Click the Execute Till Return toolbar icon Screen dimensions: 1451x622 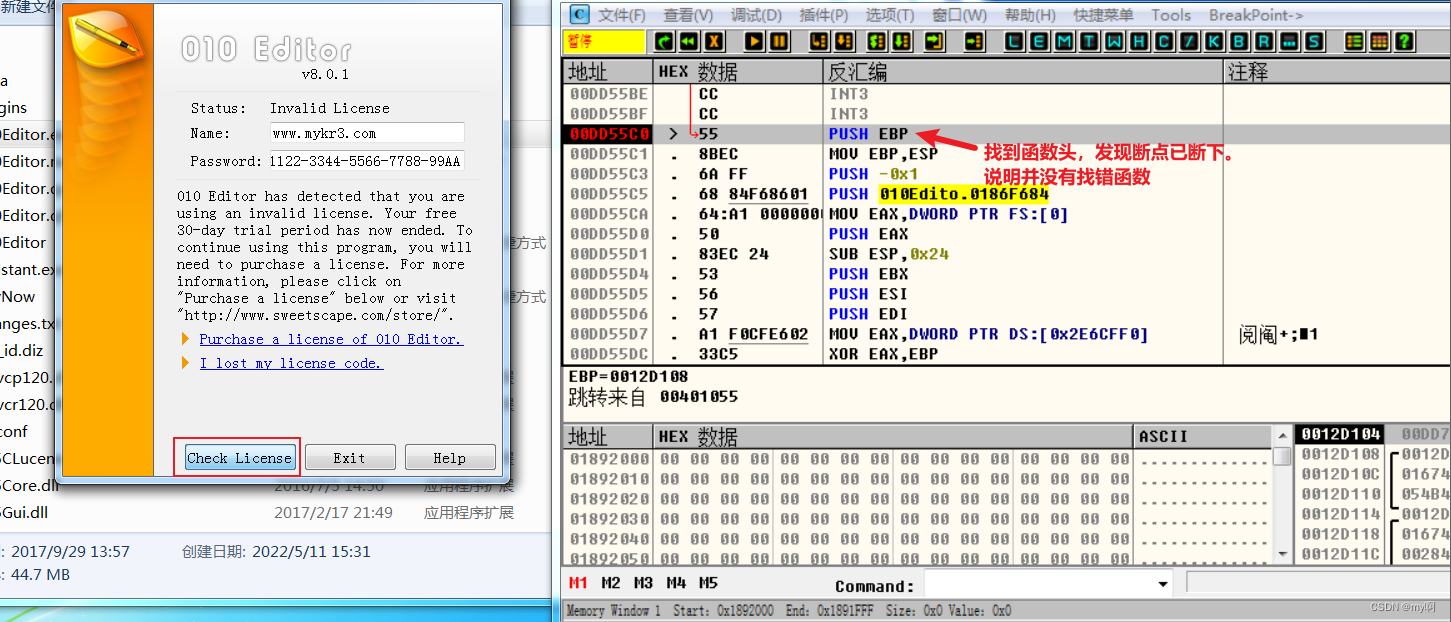(936, 41)
